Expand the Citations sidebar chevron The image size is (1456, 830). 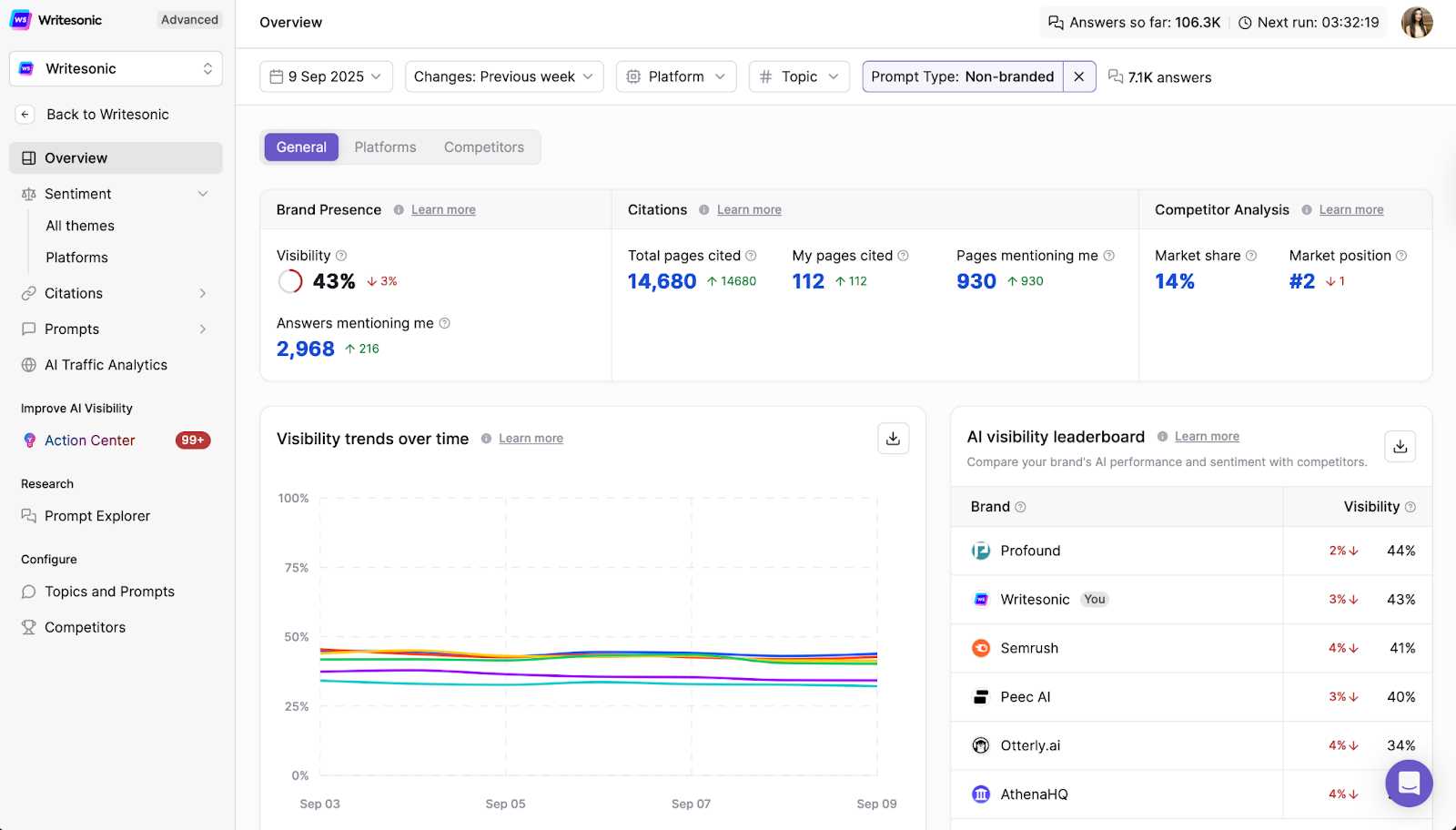coord(203,293)
